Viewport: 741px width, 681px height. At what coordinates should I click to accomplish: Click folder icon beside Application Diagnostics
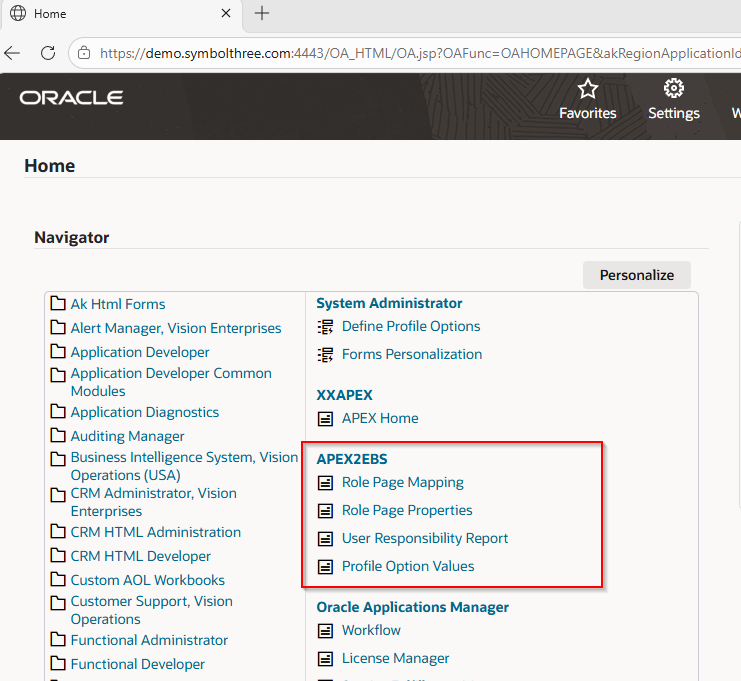(58, 411)
